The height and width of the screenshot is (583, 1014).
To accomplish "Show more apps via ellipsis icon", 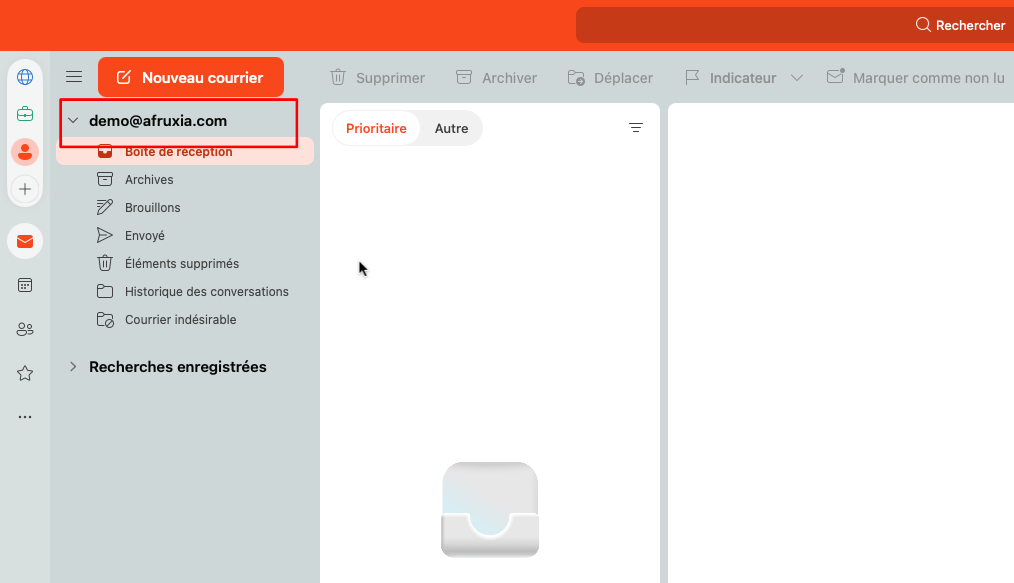I will pos(25,417).
